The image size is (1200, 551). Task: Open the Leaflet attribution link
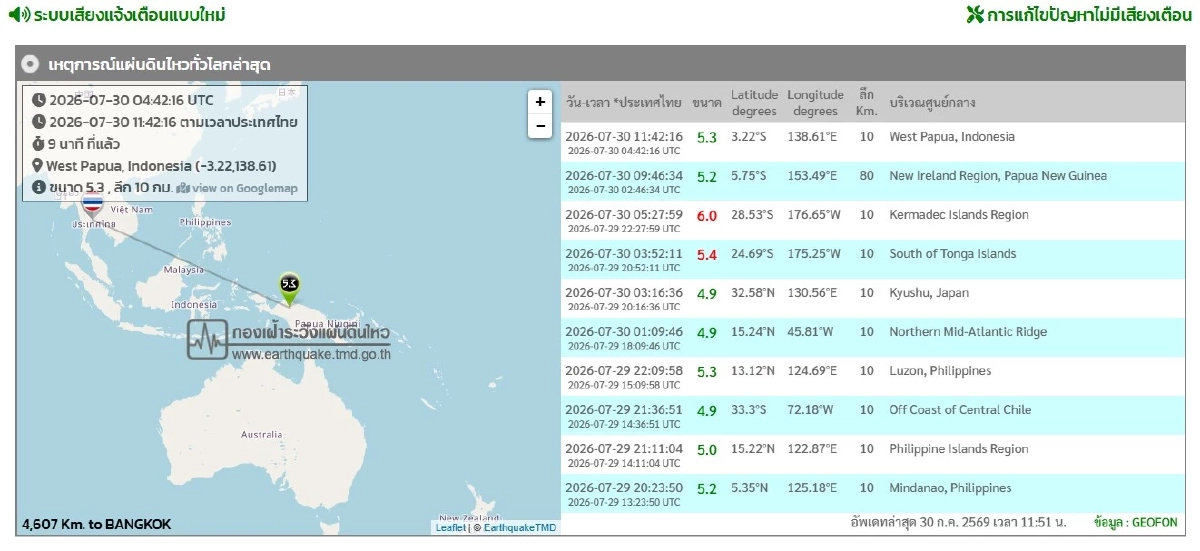[x=451, y=527]
